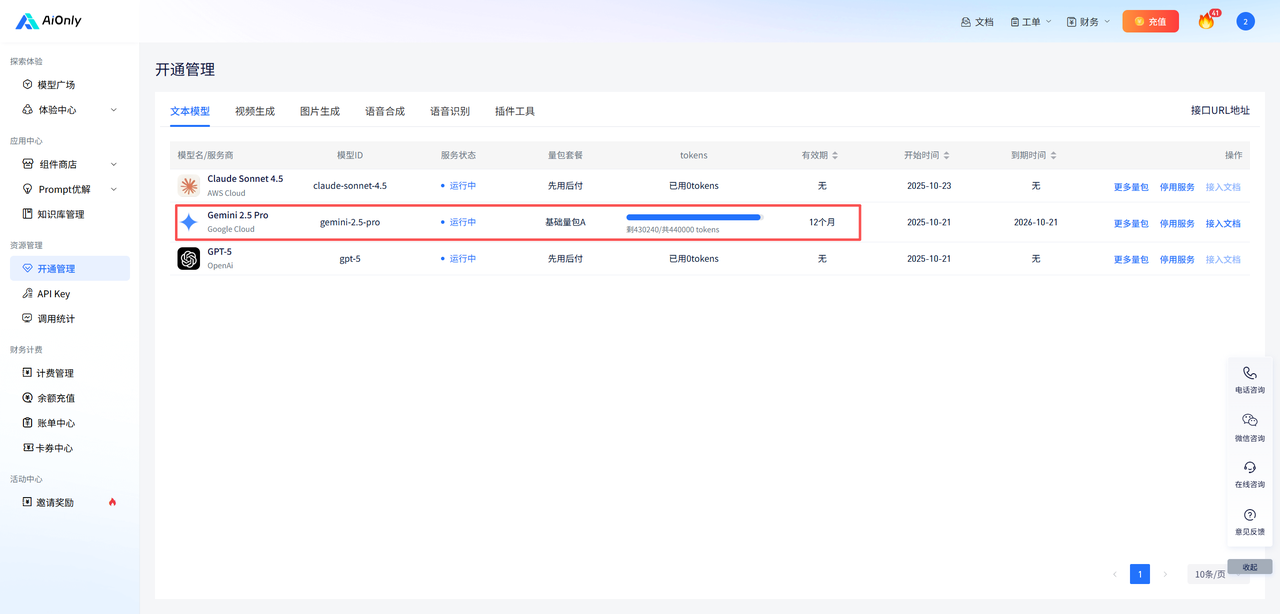The height and width of the screenshot is (614, 1280).
Task: Click 停用服务 for Claude Sonnet 4.5
Action: (1177, 187)
